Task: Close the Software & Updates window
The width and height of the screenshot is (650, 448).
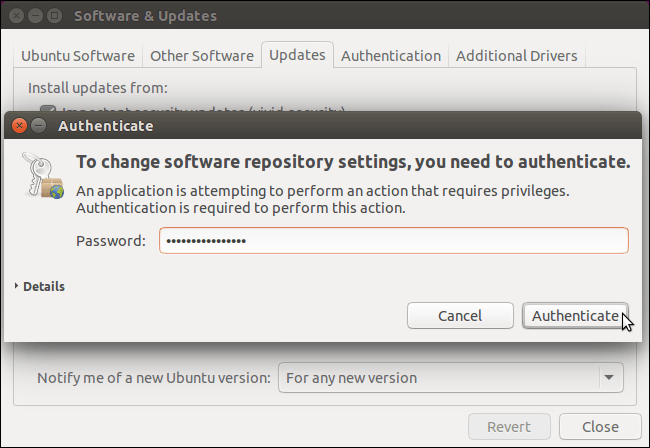Action: 16,16
